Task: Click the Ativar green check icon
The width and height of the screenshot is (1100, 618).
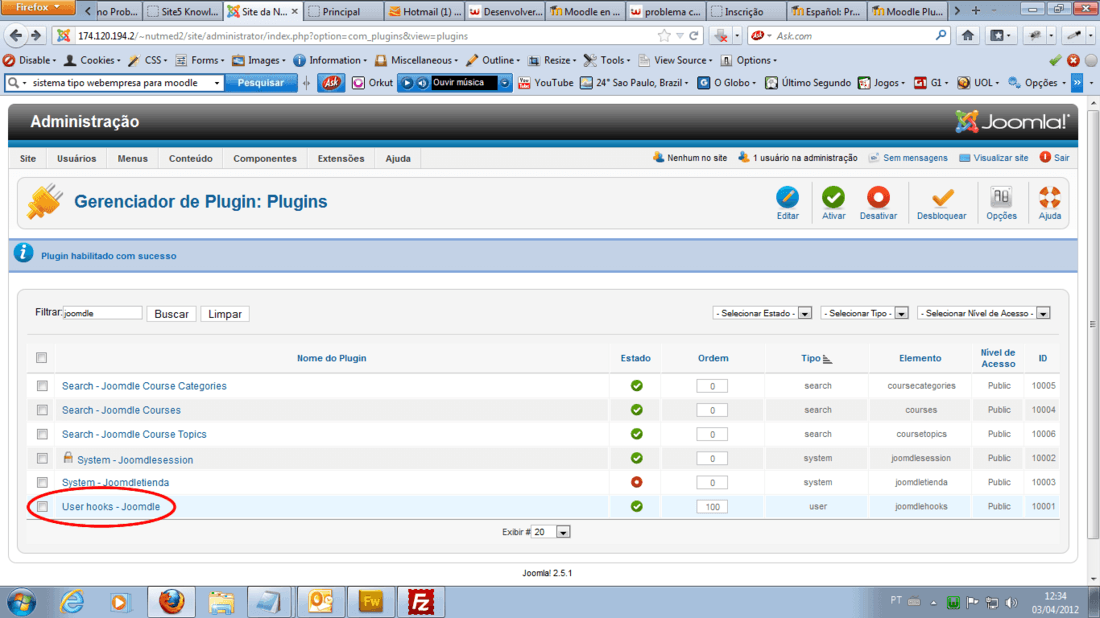Action: [x=833, y=197]
